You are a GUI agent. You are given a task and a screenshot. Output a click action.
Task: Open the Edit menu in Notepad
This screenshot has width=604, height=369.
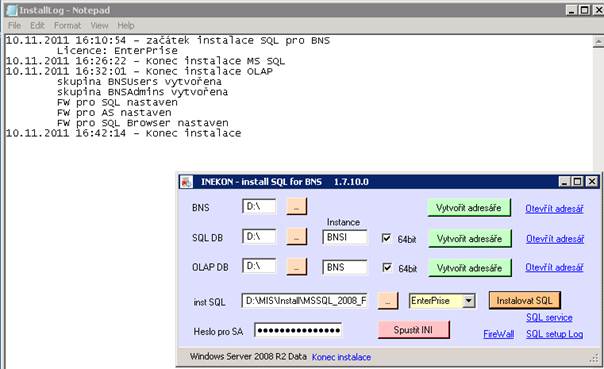(x=37, y=25)
